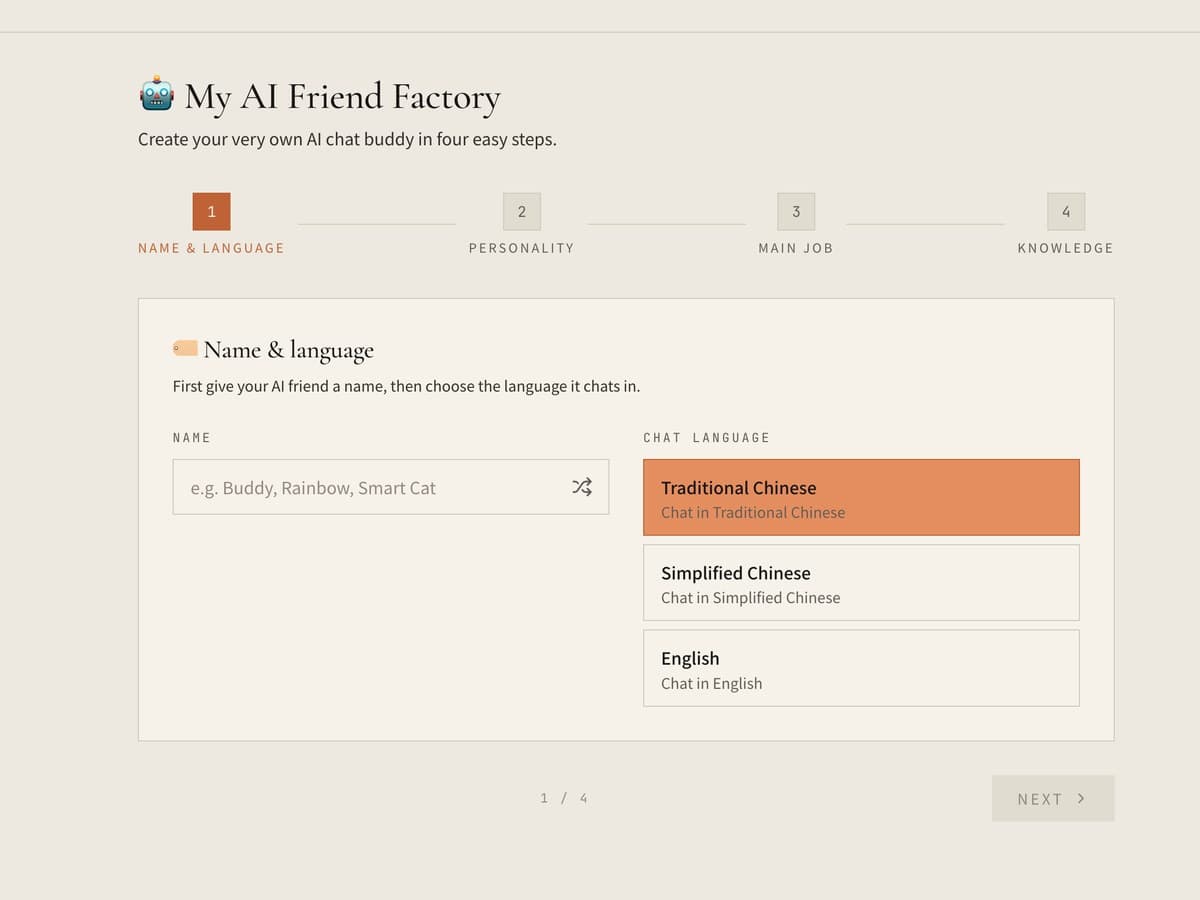The image size is (1200, 900).
Task: Click the Next button
Action: 1053,798
